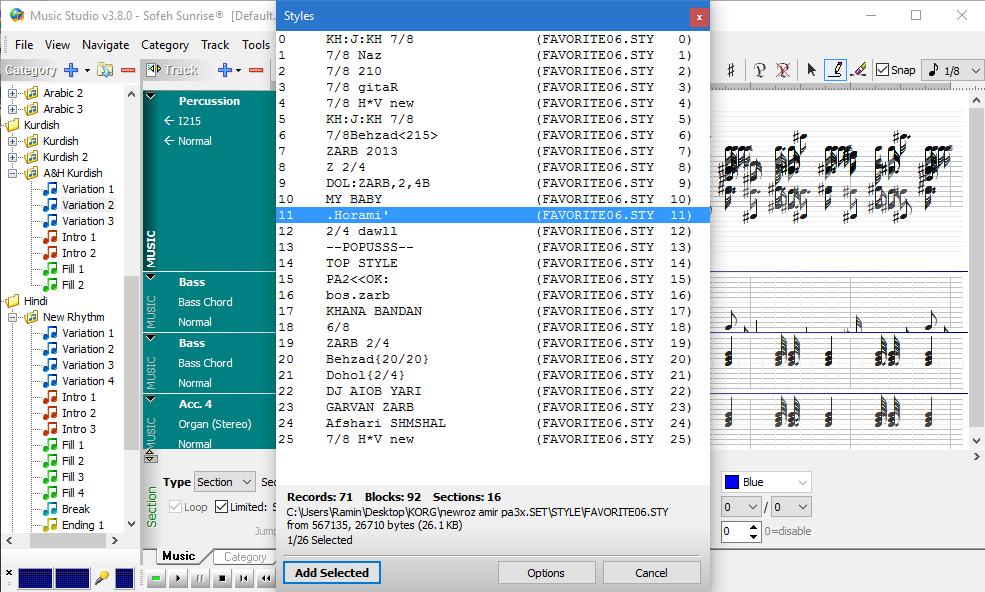The height and width of the screenshot is (592, 985).
Task: Select the eraser tool
Action: pos(858,70)
